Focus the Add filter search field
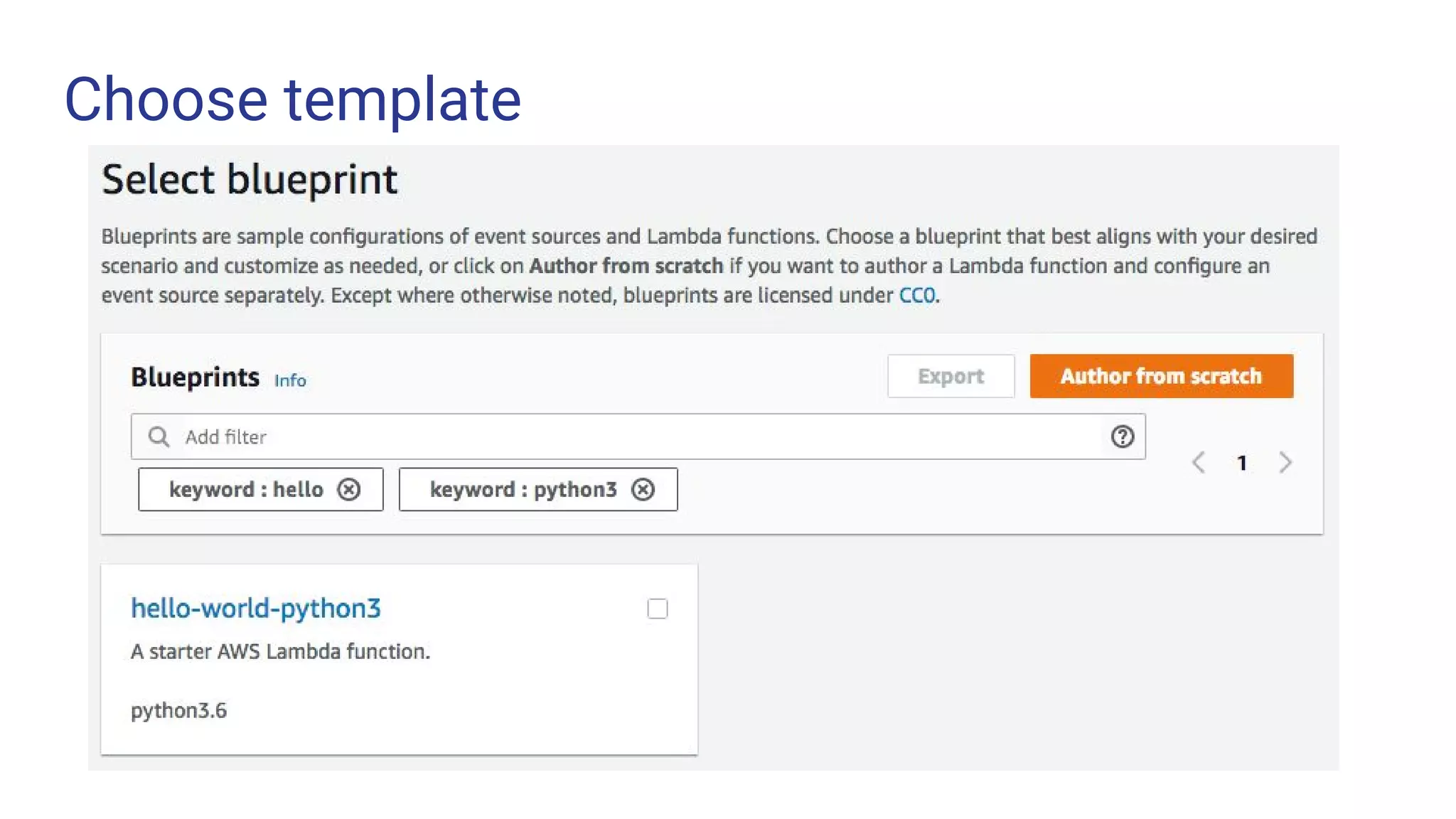This screenshot has height=819, width=1456. tap(638, 437)
